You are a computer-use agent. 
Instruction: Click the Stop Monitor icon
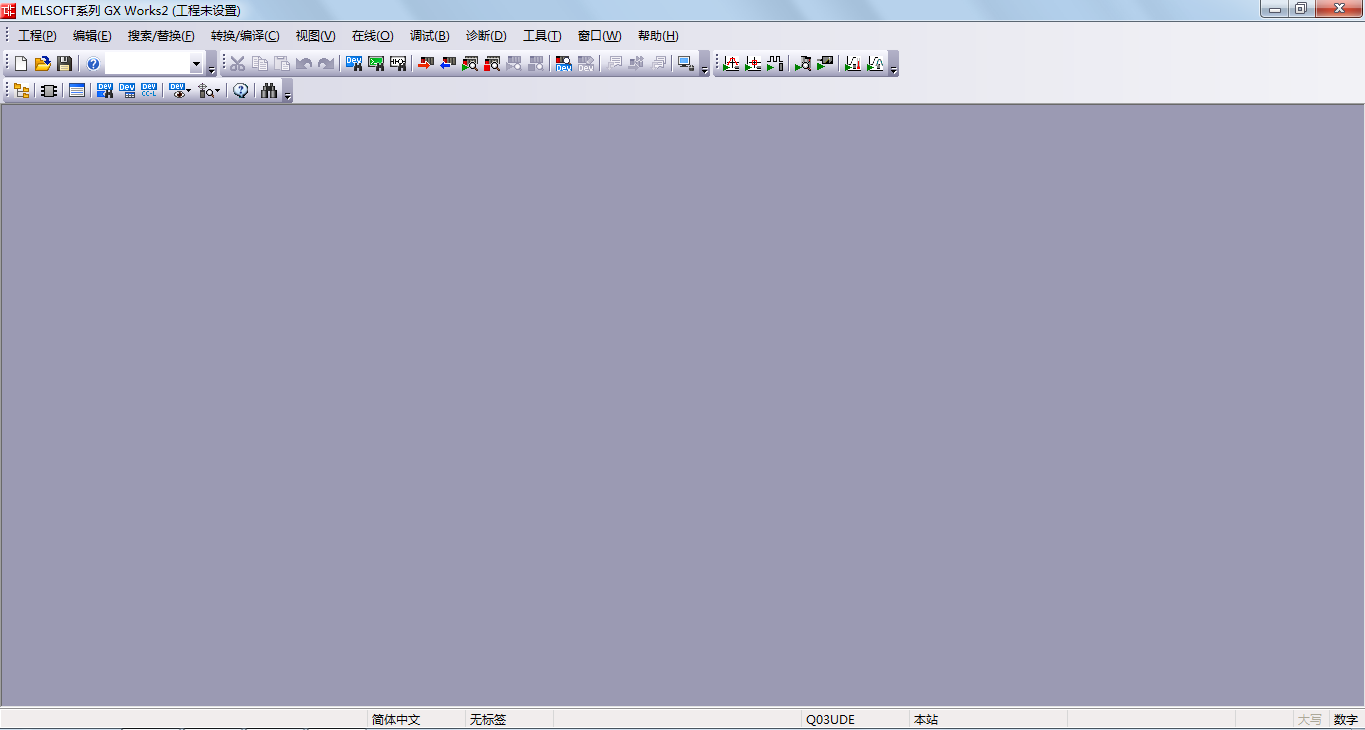(x=491, y=64)
